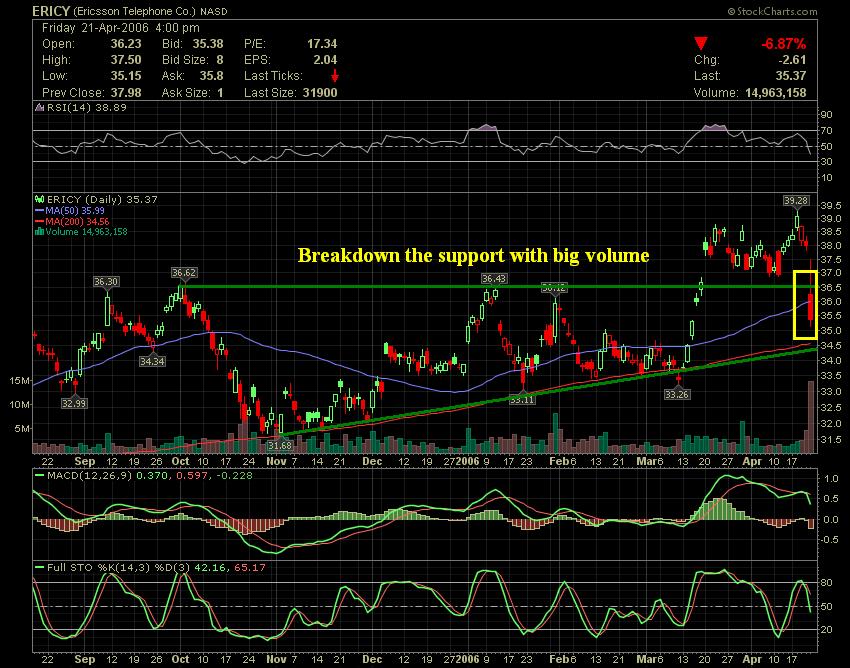Click the green line swatch before MACD(12,26,9)
The image size is (850, 668).
pyautogui.click(x=40, y=476)
